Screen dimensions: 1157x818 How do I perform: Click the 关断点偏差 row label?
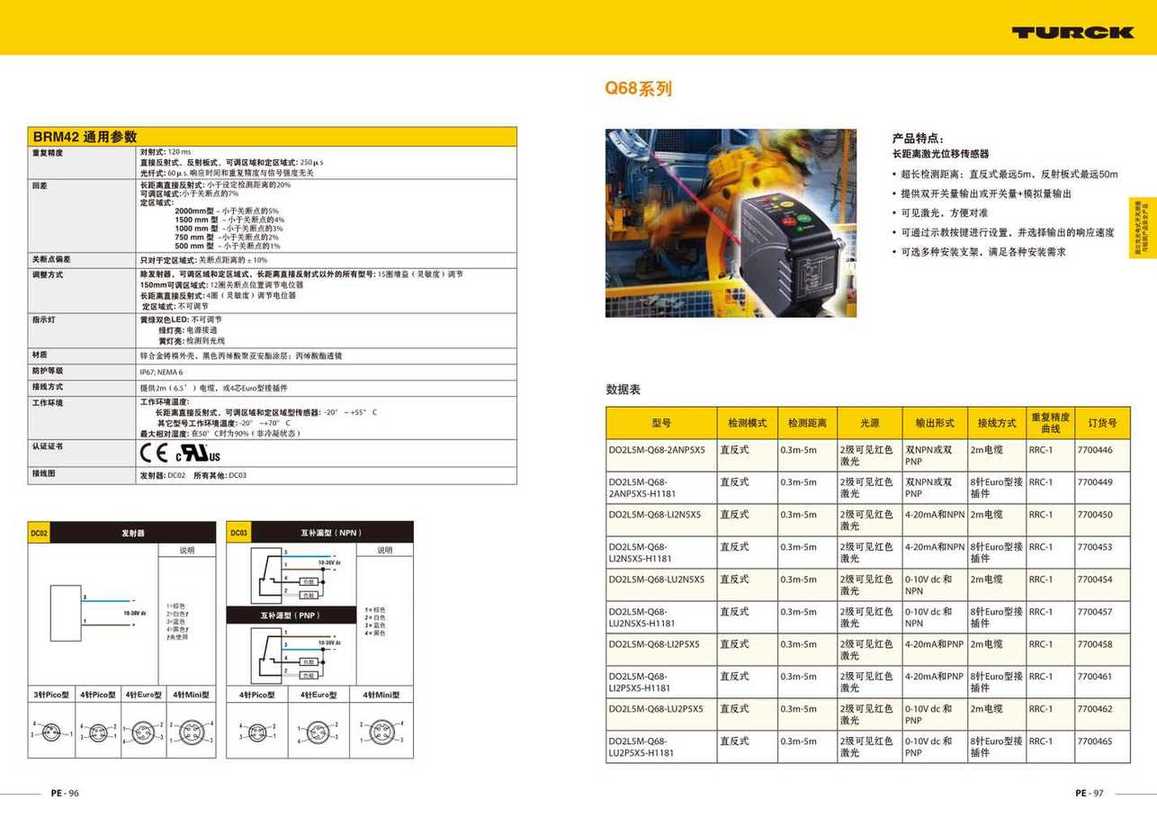(51, 260)
